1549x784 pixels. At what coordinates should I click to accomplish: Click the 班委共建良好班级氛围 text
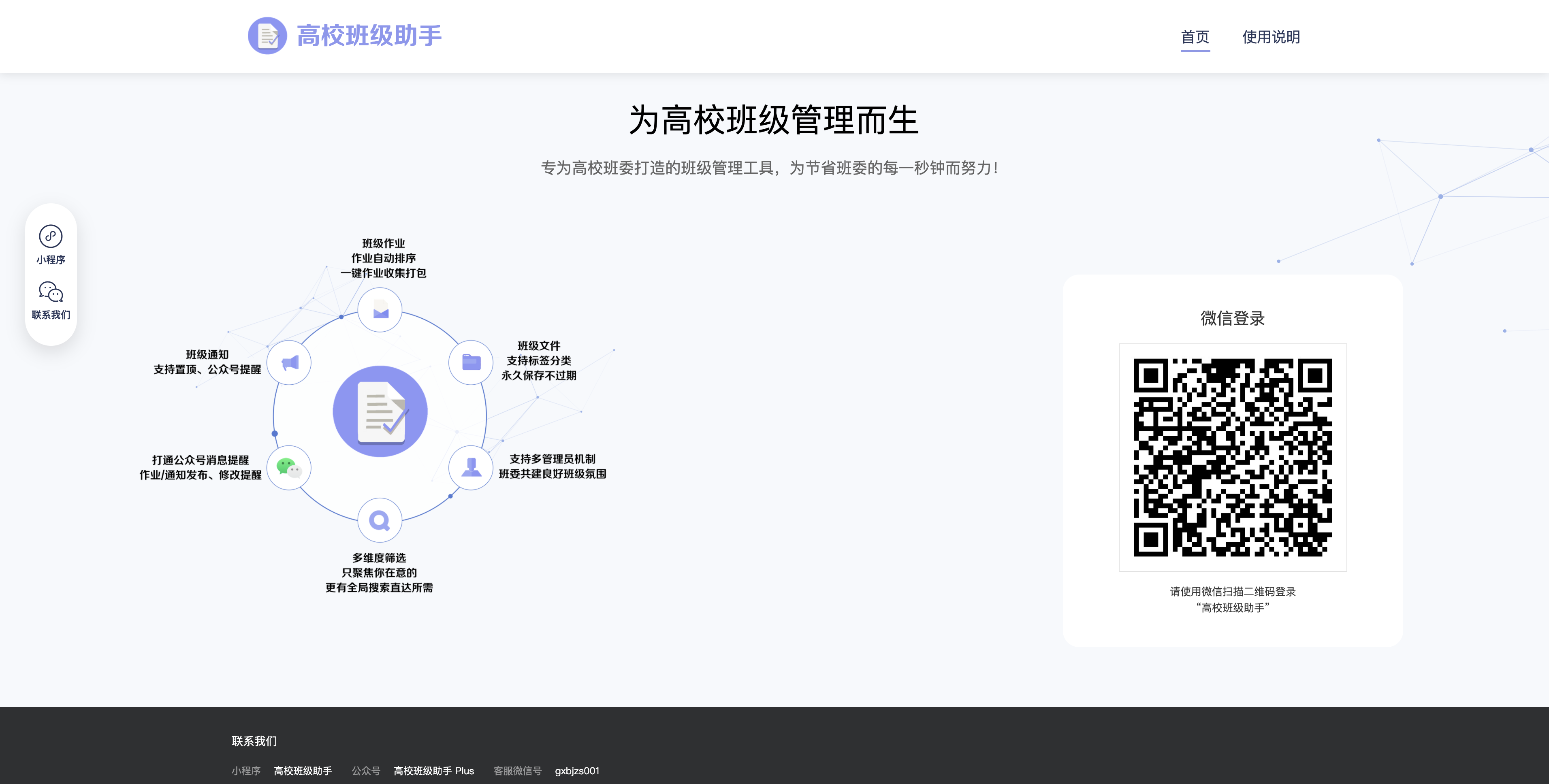tap(553, 474)
